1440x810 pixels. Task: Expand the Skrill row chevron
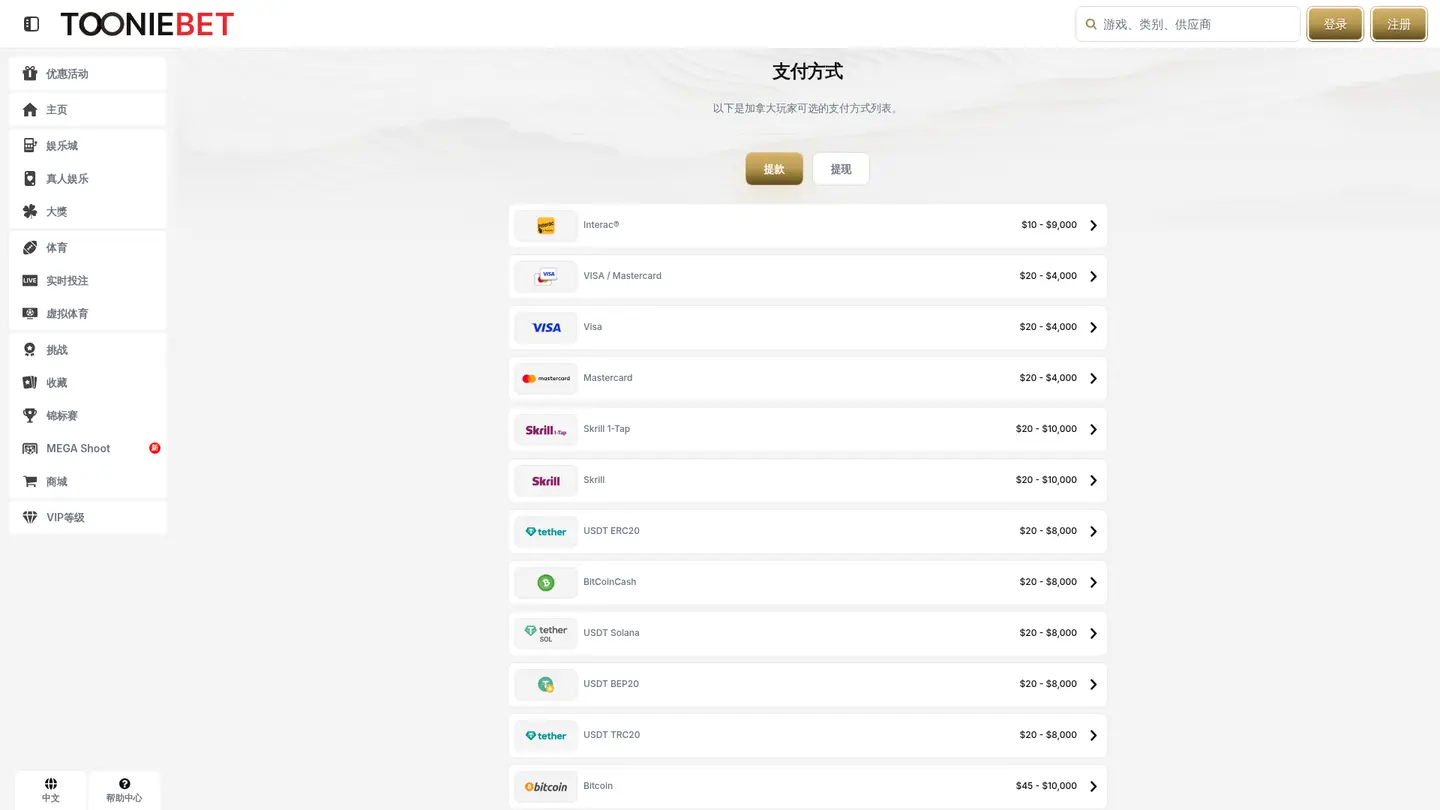pos(1093,480)
